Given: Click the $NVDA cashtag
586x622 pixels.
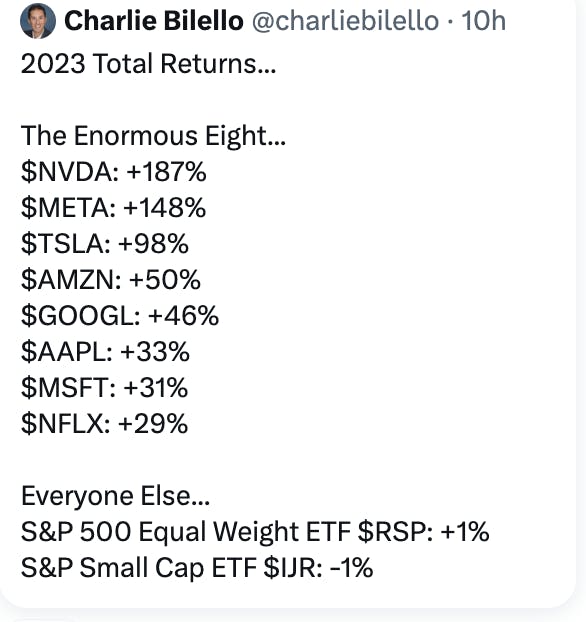Looking at the screenshot, I should (x=67, y=172).
